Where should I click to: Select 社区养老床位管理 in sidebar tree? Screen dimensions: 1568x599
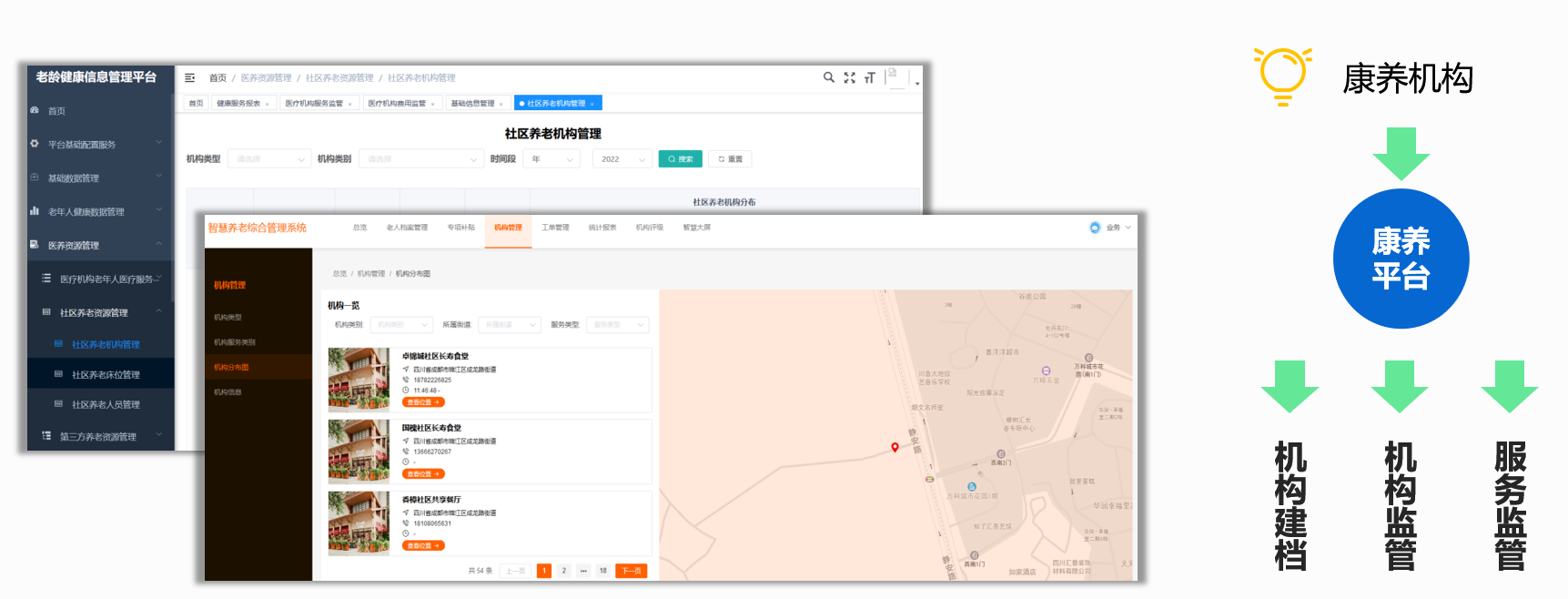(106, 375)
